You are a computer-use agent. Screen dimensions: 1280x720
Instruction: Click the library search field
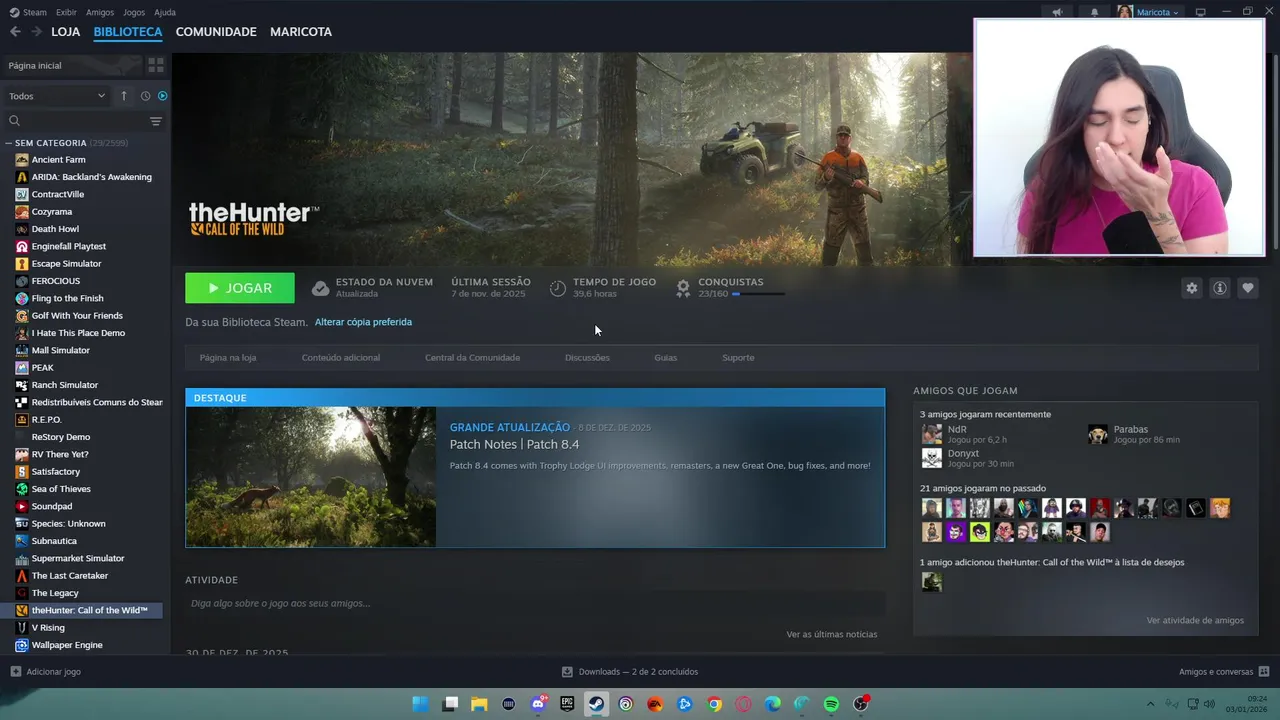pyautogui.click(x=85, y=121)
